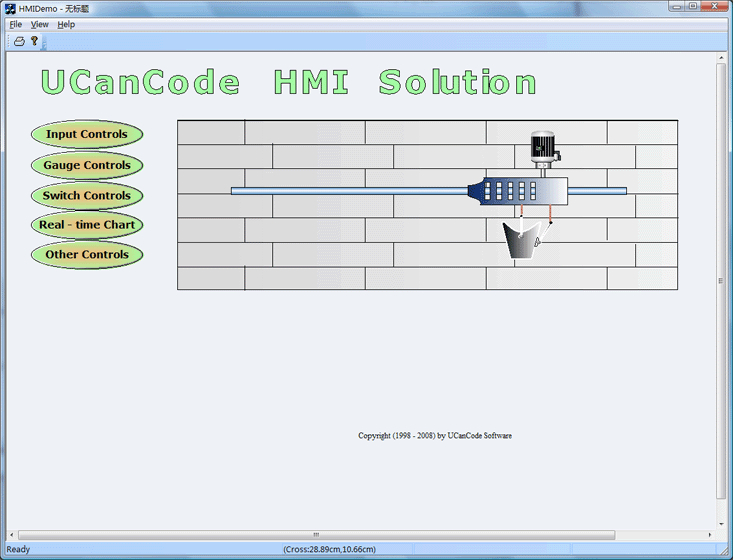The width and height of the screenshot is (733, 560).
Task: Click the HMIDemo app icon in title bar
Action: point(10,8)
